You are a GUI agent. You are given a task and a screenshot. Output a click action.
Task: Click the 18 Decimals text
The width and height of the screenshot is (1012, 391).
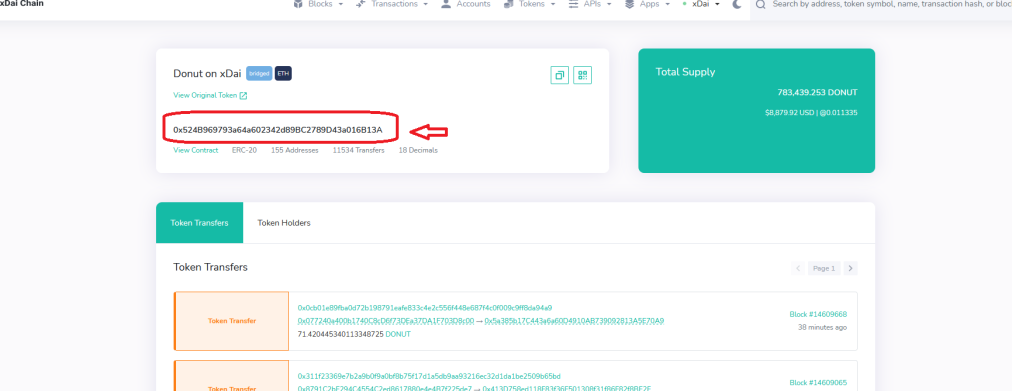[418, 150]
